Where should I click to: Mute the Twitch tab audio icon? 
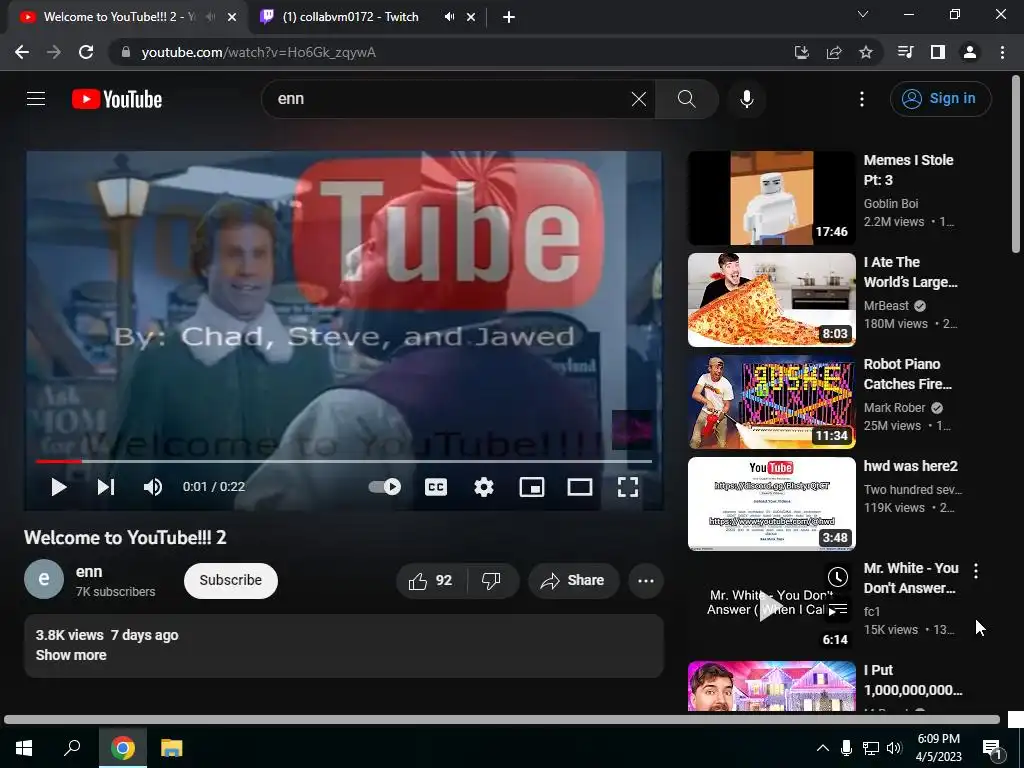pyautogui.click(x=449, y=17)
